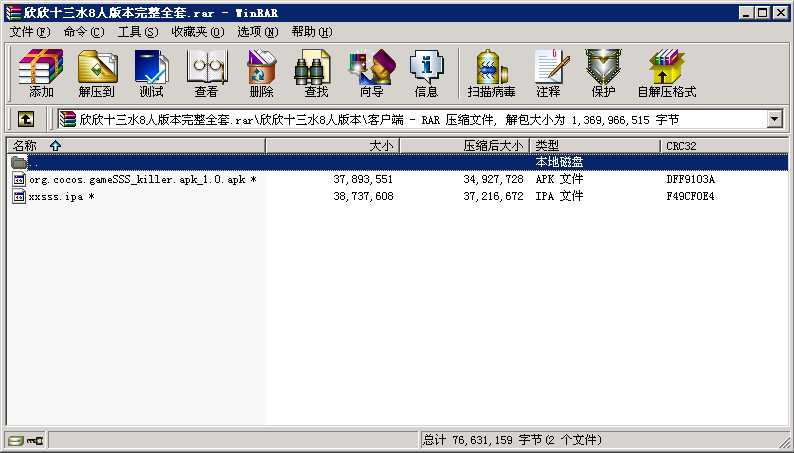The width and height of the screenshot is (794, 453).
Task: Select the parent folder '..' icon
Action: point(19,162)
